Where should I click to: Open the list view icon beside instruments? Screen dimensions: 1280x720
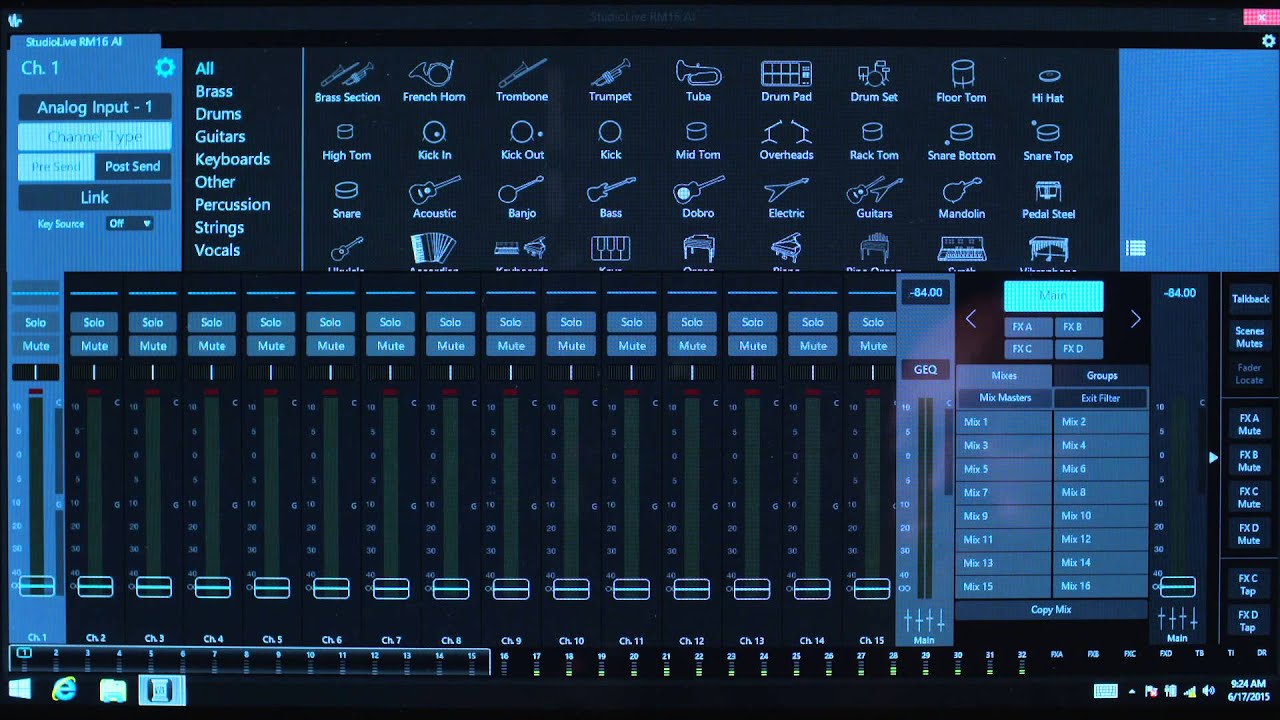click(1136, 248)
